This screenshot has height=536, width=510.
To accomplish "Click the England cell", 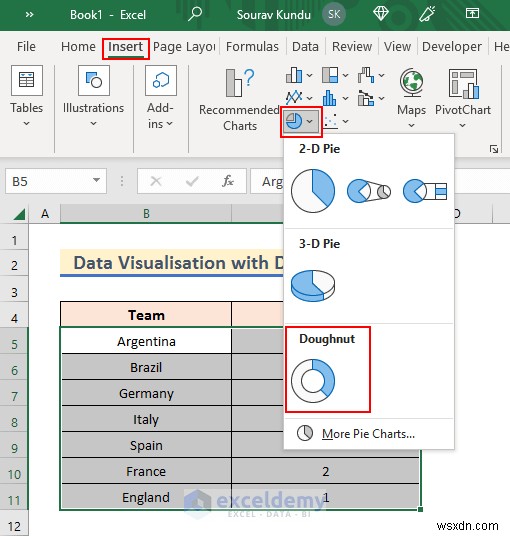I will tap(146, 497).
